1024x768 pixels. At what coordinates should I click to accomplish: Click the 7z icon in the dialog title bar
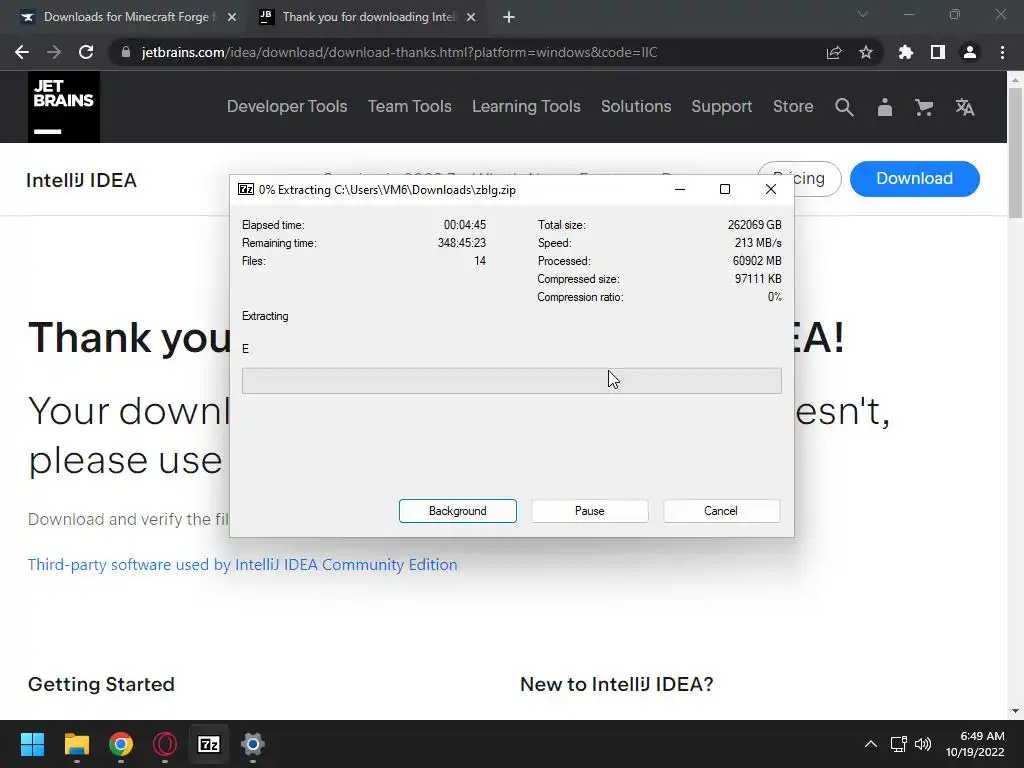click(246, 189)
